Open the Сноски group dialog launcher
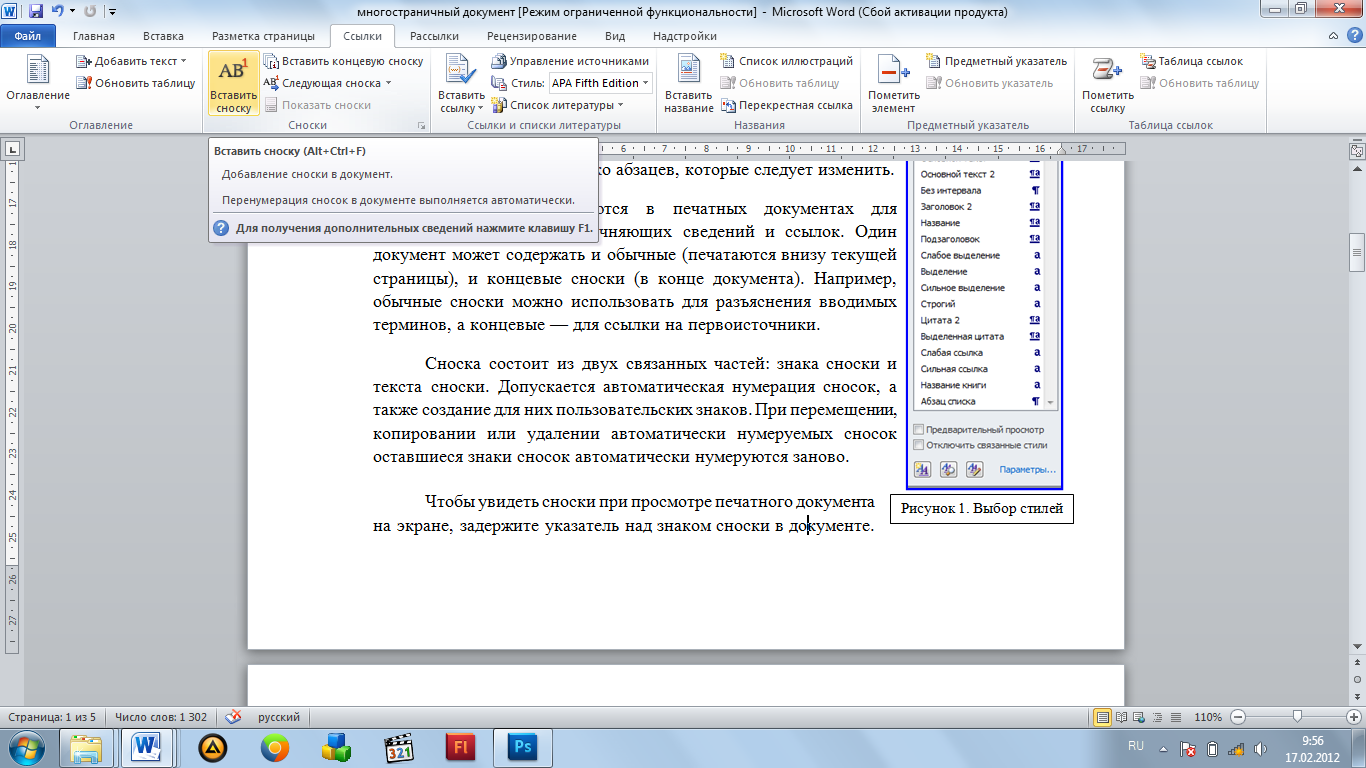The image size is (1366, 768). tap(421, 126)
